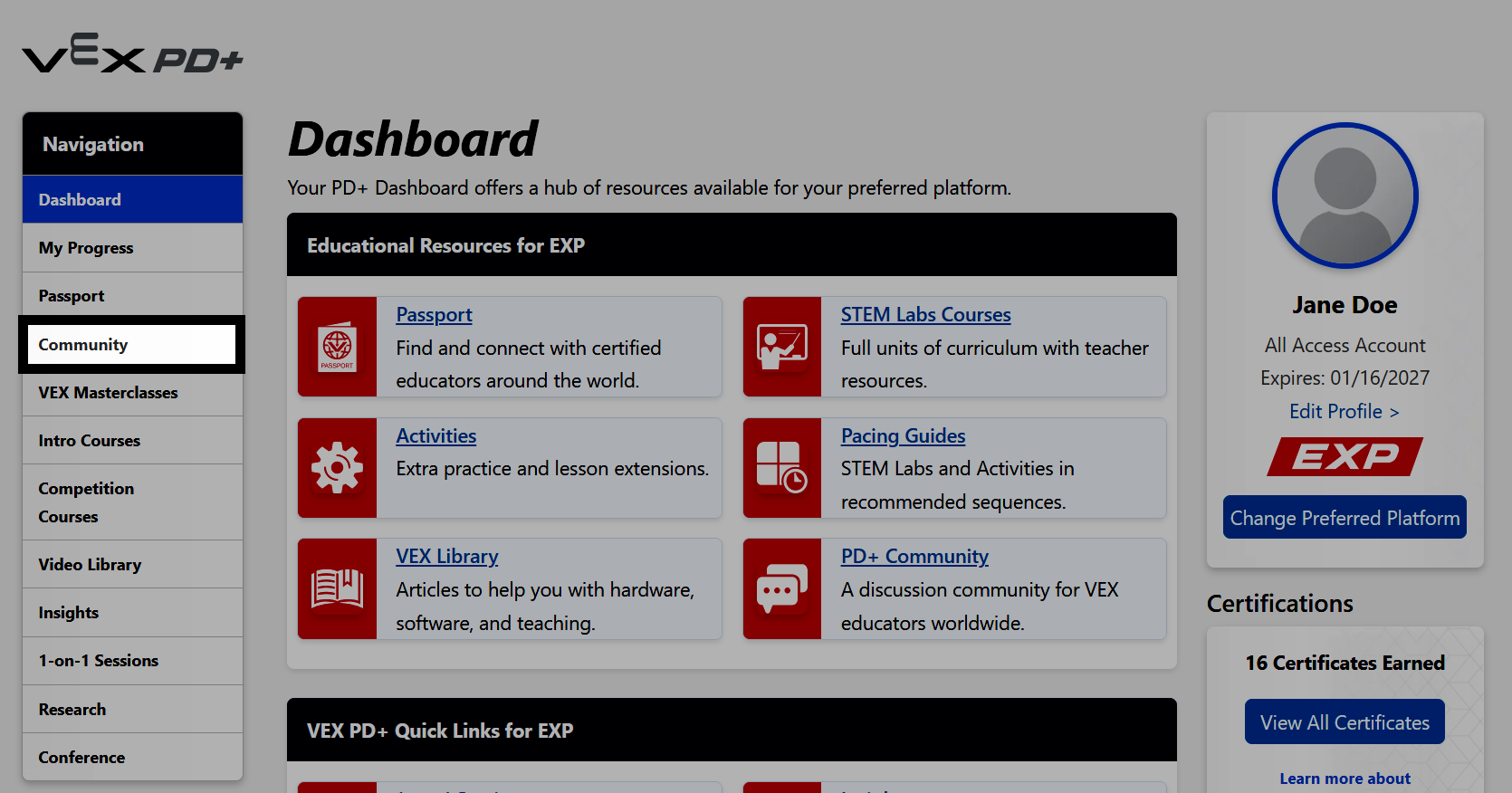Open Research in the navigation menu
This screenshot has width=1512, height=793.
[x=132, y=710]
